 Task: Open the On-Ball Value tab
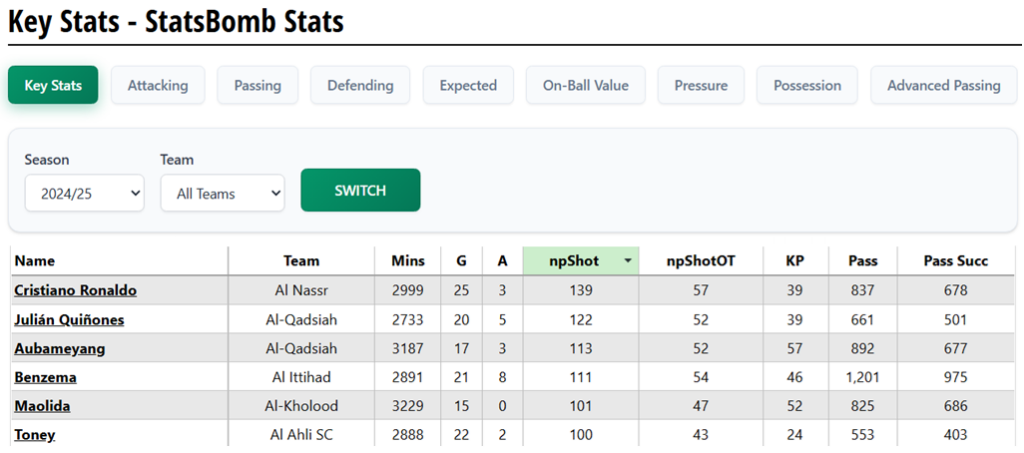[x=585, y=86]
